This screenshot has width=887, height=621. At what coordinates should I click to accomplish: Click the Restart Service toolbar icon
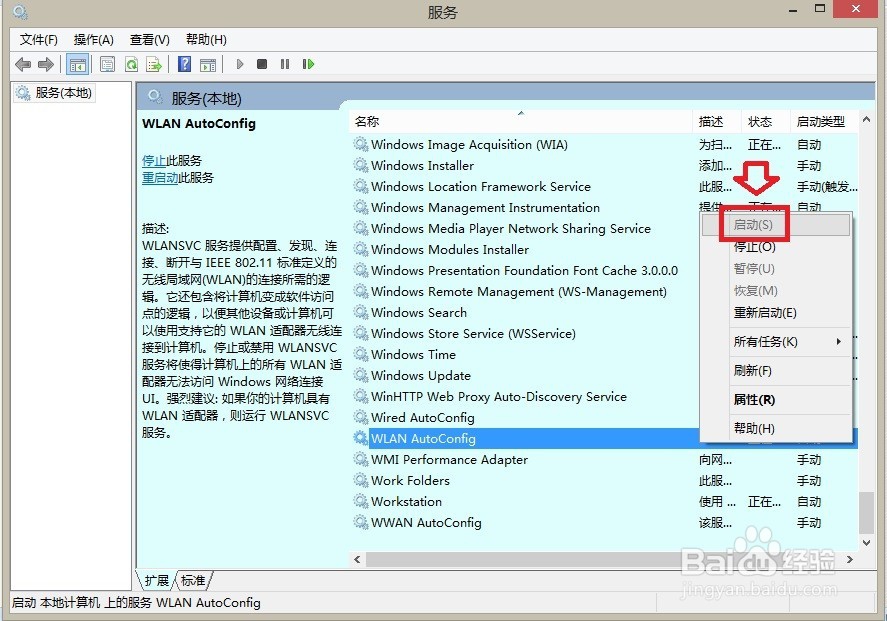[x=308, y=64]
